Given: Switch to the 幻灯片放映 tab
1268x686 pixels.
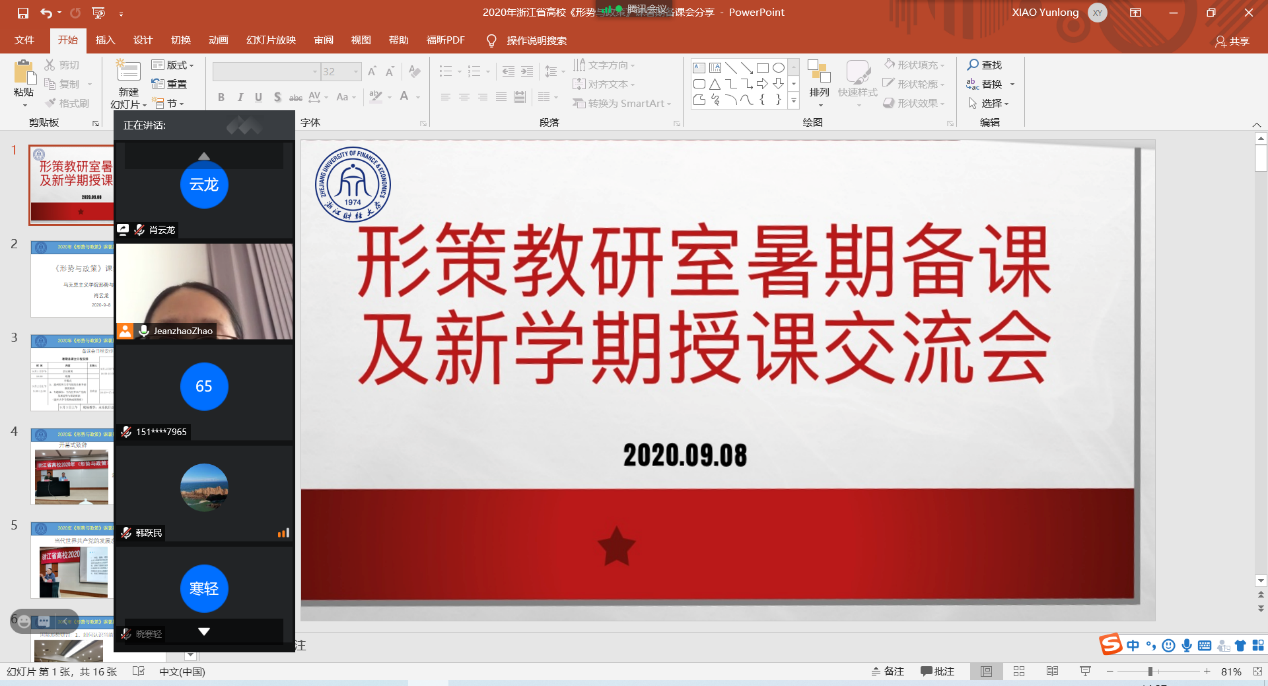Looking at the screenshot, I should 271,41.
